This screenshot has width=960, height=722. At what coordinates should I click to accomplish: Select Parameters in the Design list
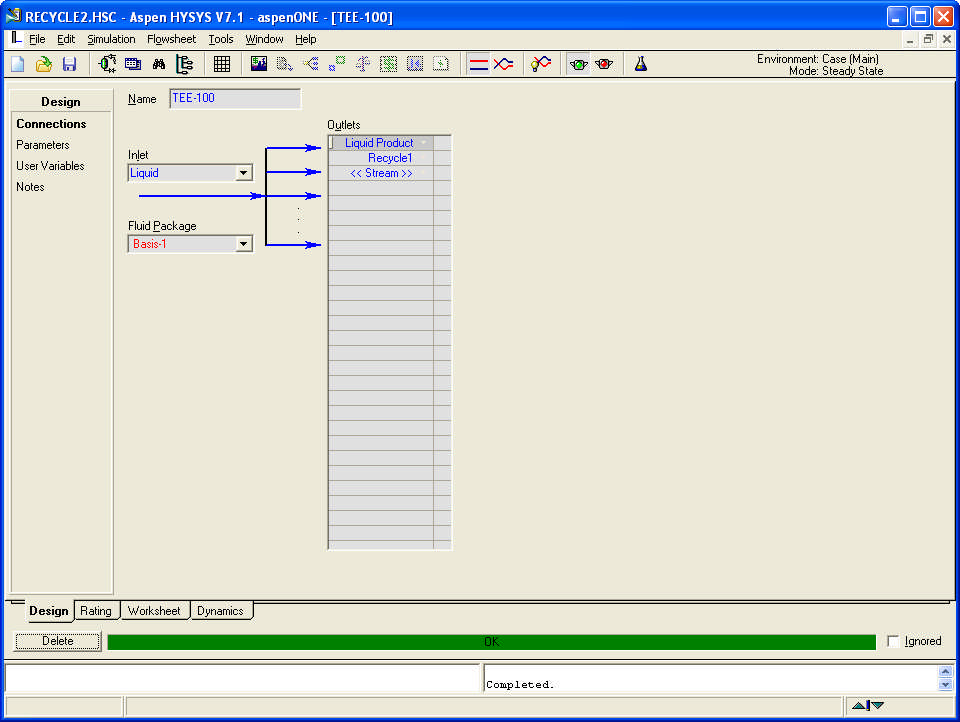[x=43, y=145]
